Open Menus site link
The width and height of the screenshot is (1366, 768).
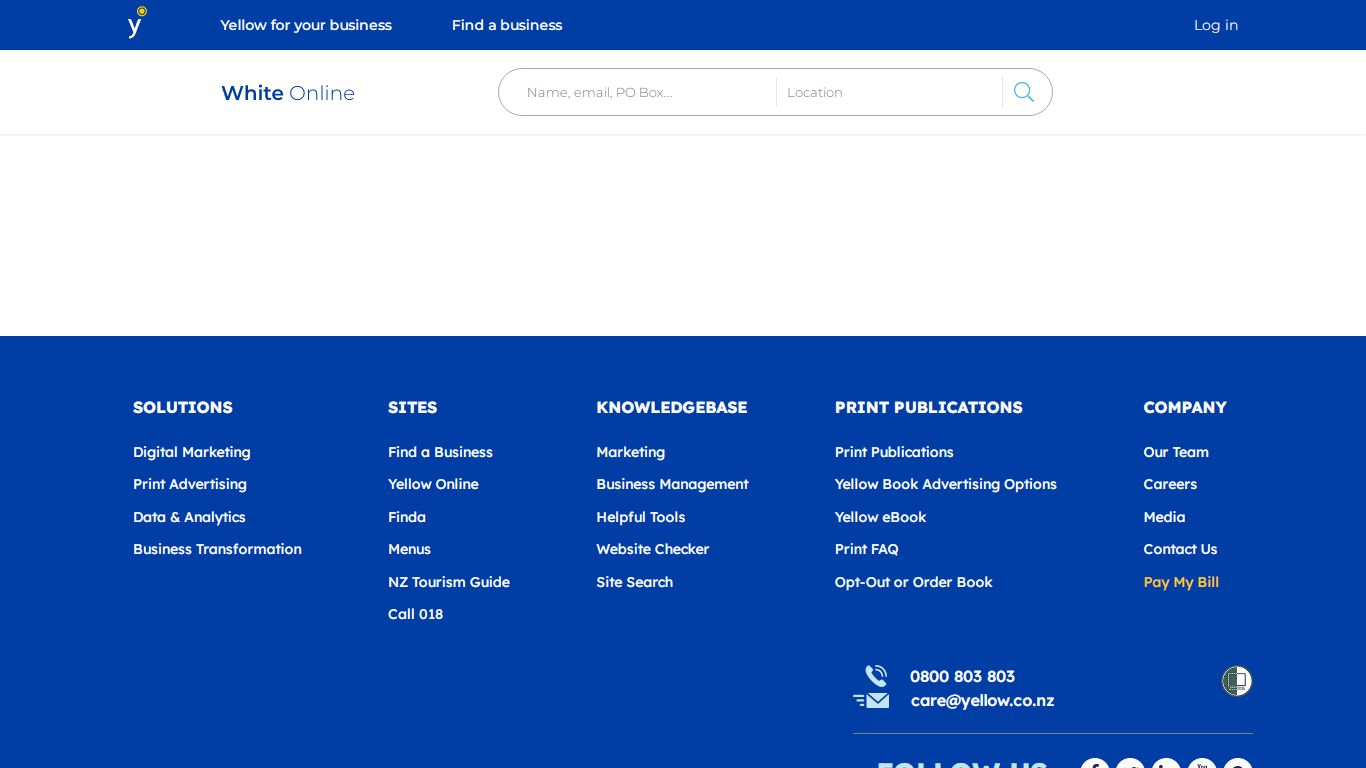pos(409,549)
